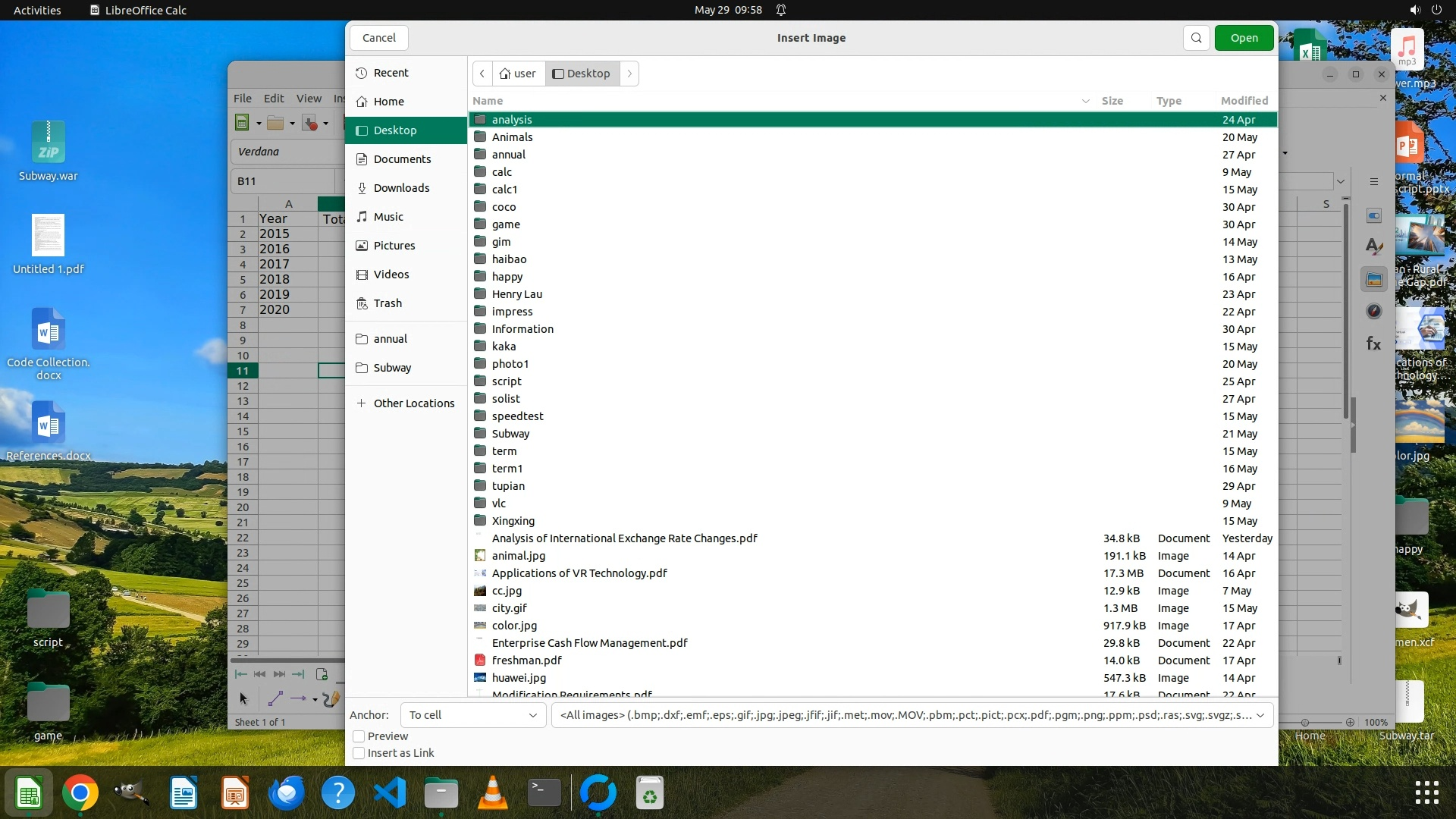Screen dimensions: 1456x819
Task: Launch VLC from the dock
Action: point(493,794)
